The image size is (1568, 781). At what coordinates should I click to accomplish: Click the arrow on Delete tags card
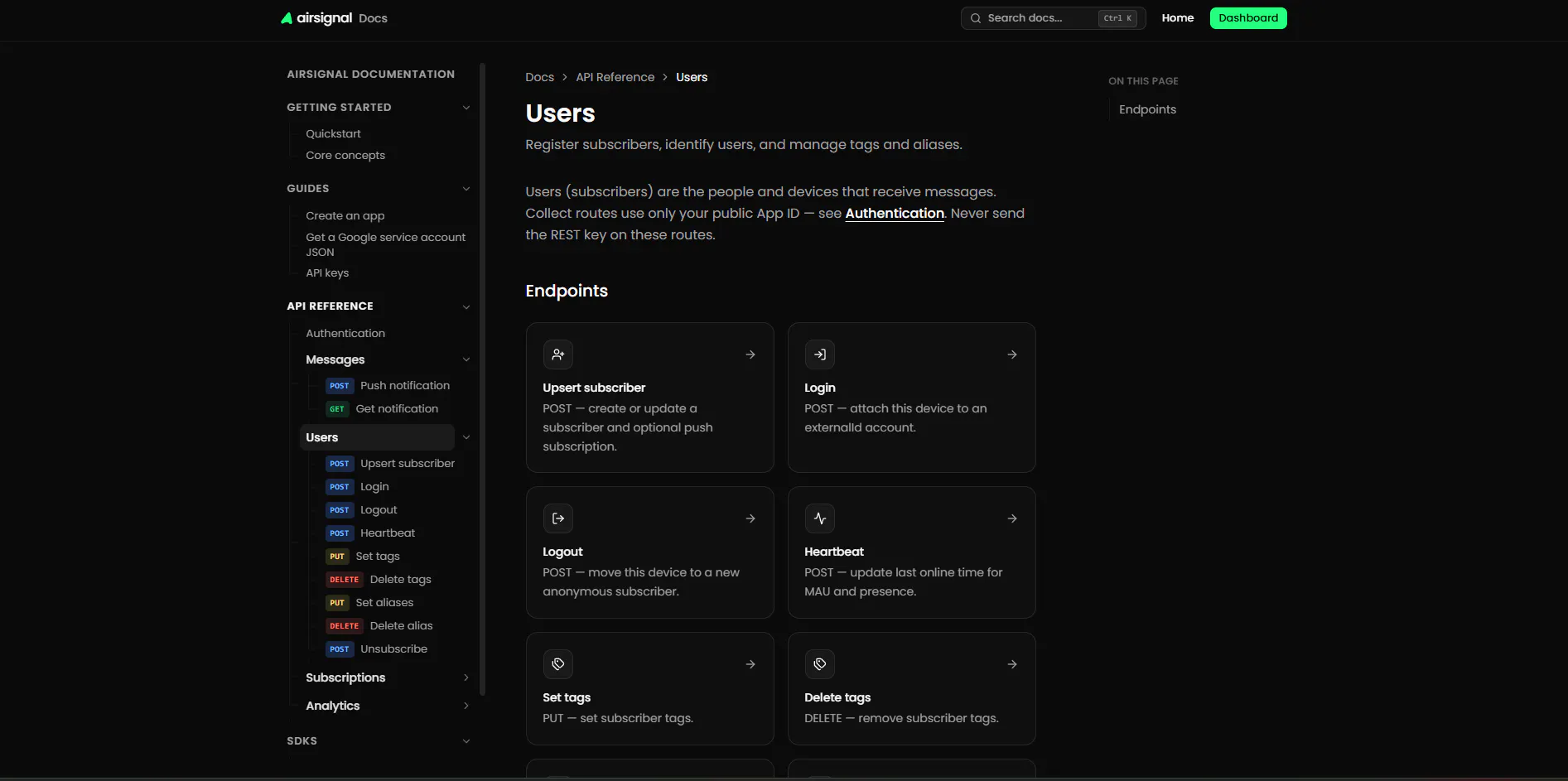(x=1012, y=664)
